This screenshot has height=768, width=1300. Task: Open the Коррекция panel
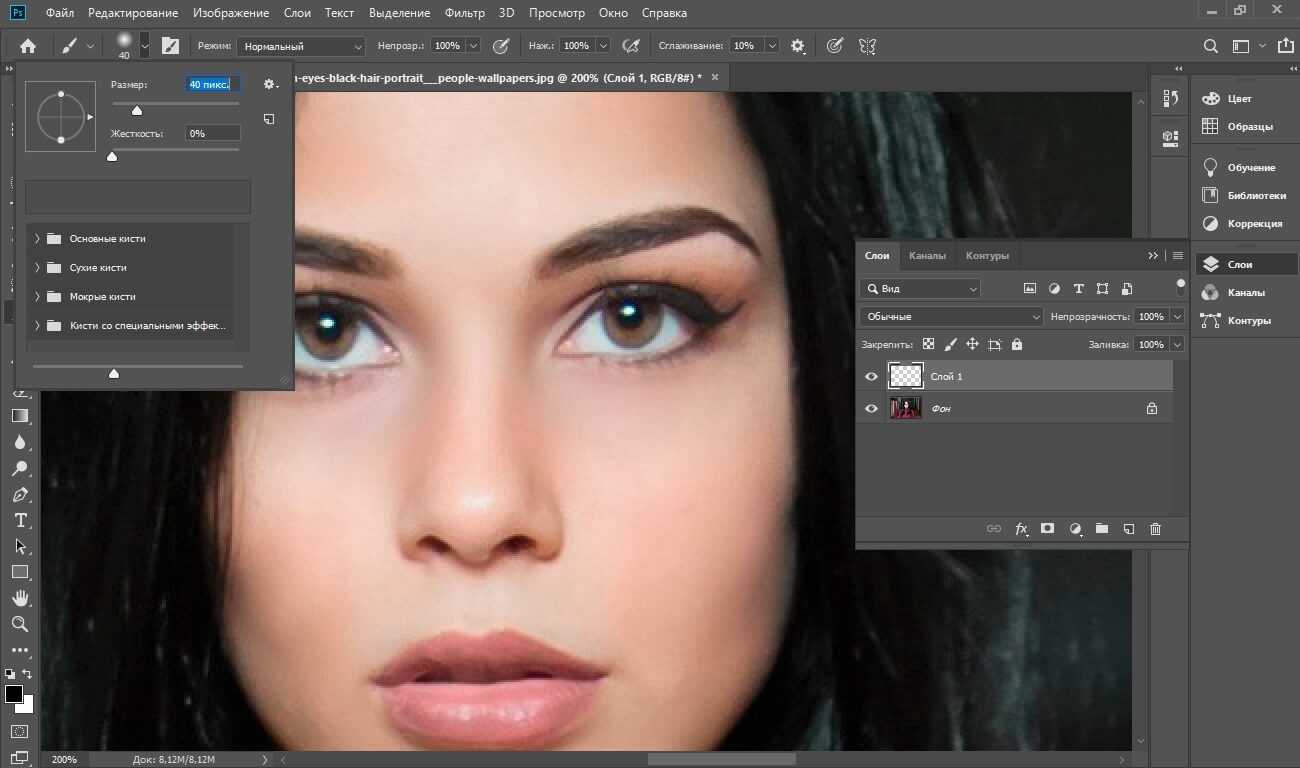1254,223
